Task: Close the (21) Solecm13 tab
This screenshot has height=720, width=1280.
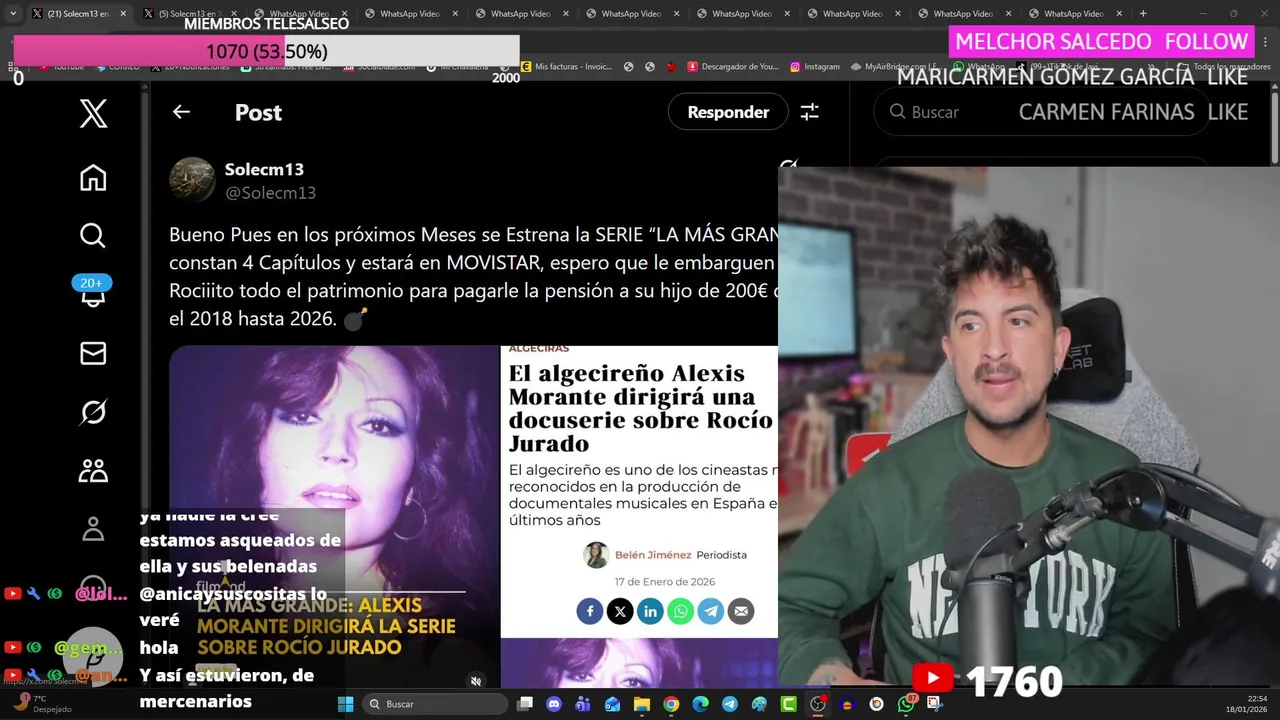Action: click(124, 14)
